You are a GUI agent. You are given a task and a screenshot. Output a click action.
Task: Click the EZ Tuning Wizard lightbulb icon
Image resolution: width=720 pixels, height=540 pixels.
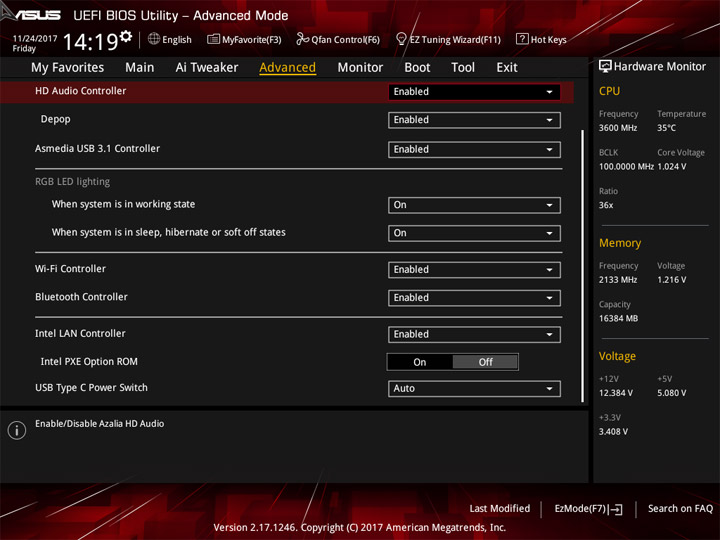point(401,39)
